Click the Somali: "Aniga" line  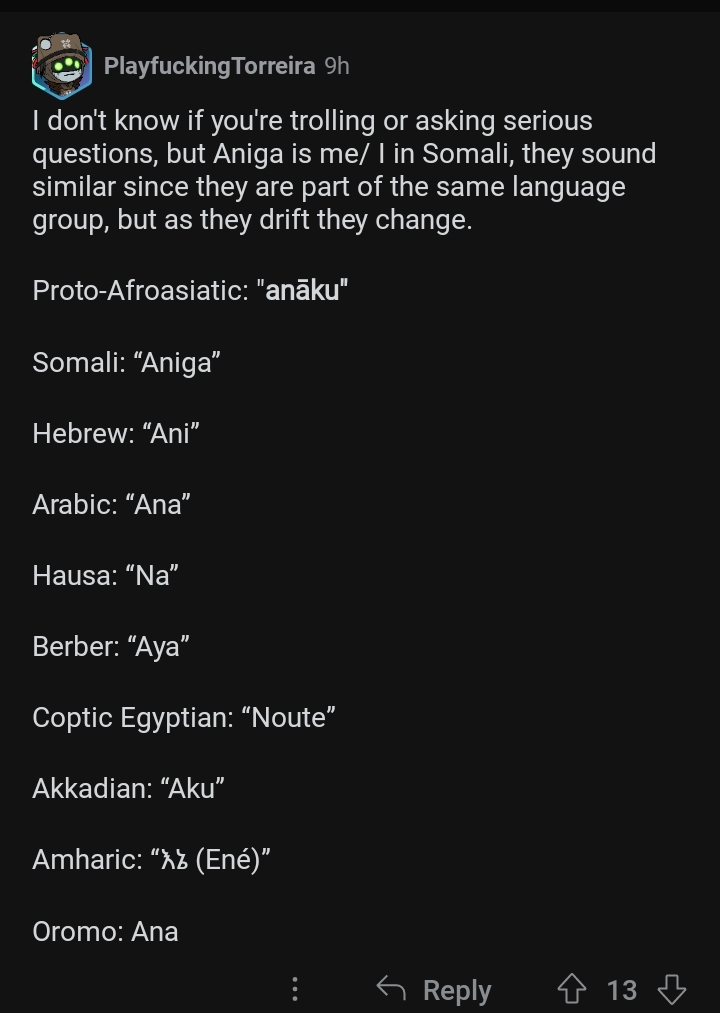[127, 362]
